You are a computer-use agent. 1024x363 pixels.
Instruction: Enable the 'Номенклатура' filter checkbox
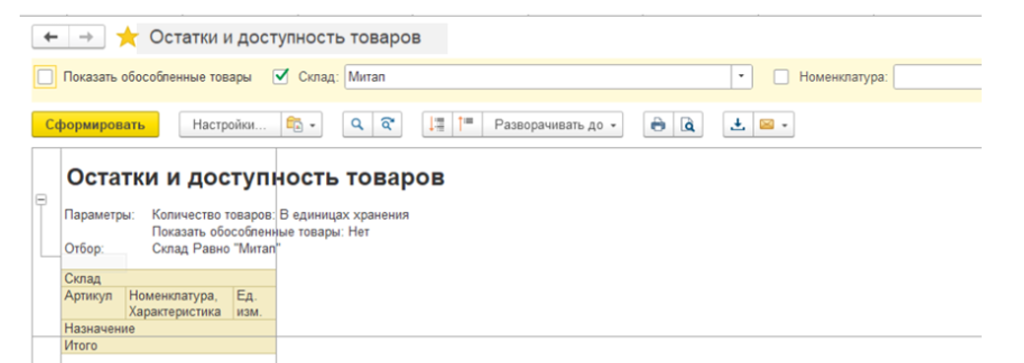pos(781,77)
